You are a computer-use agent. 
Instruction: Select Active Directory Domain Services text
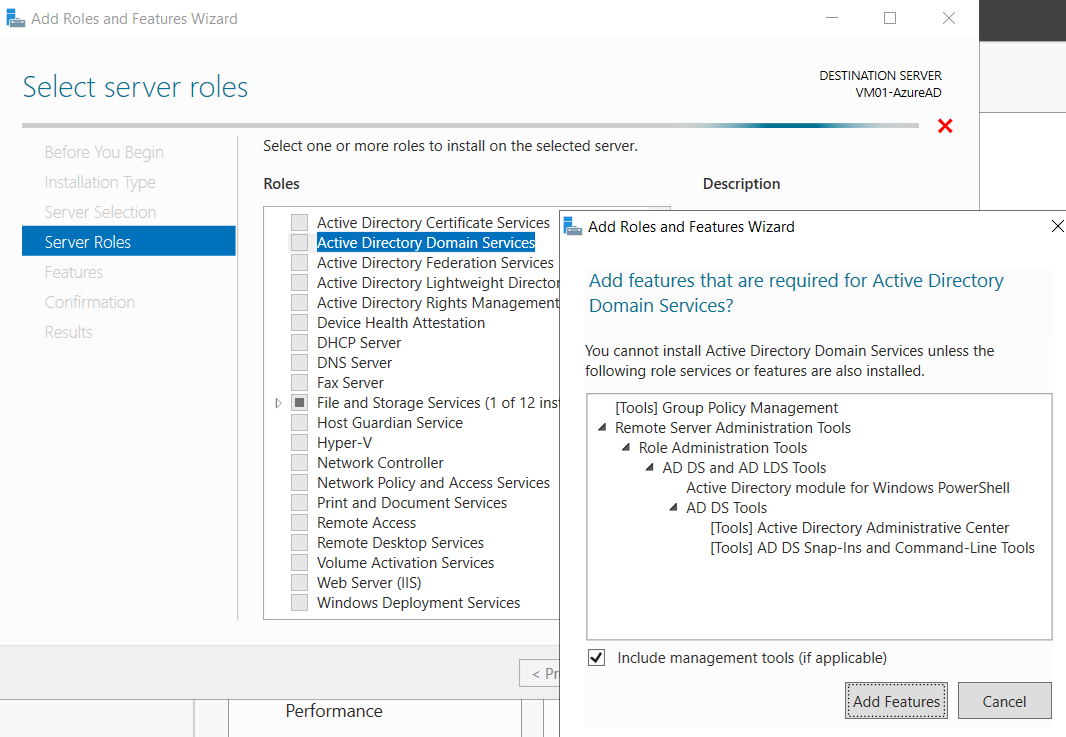[x=426, y=242]
